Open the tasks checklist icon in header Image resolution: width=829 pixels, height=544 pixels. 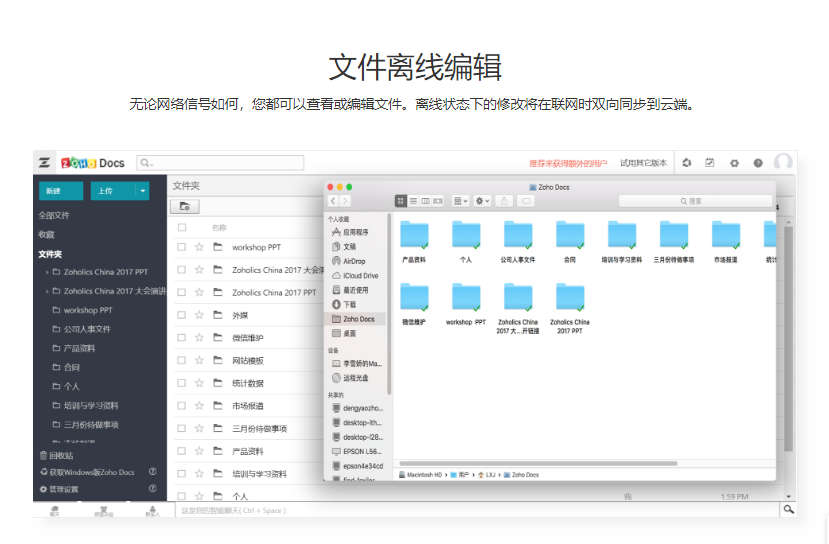point(710,163)
